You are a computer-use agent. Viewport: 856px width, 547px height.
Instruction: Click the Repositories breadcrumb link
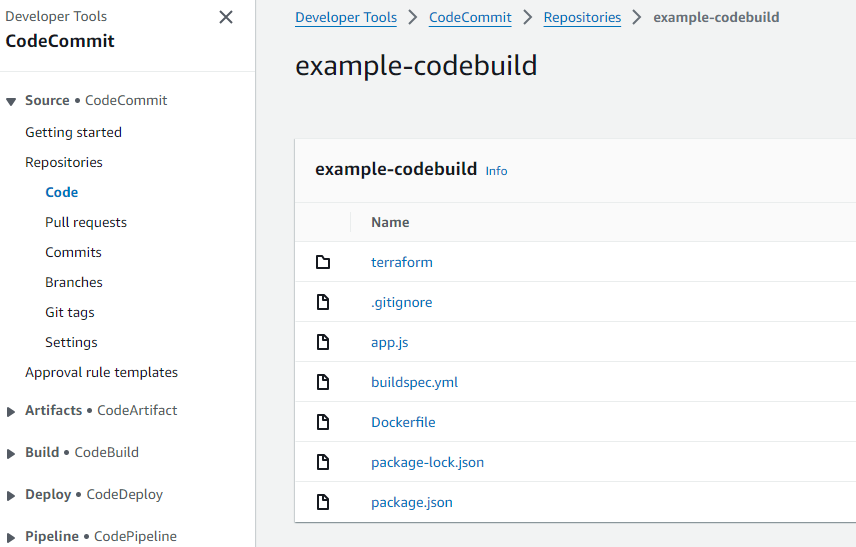point(582,17)
